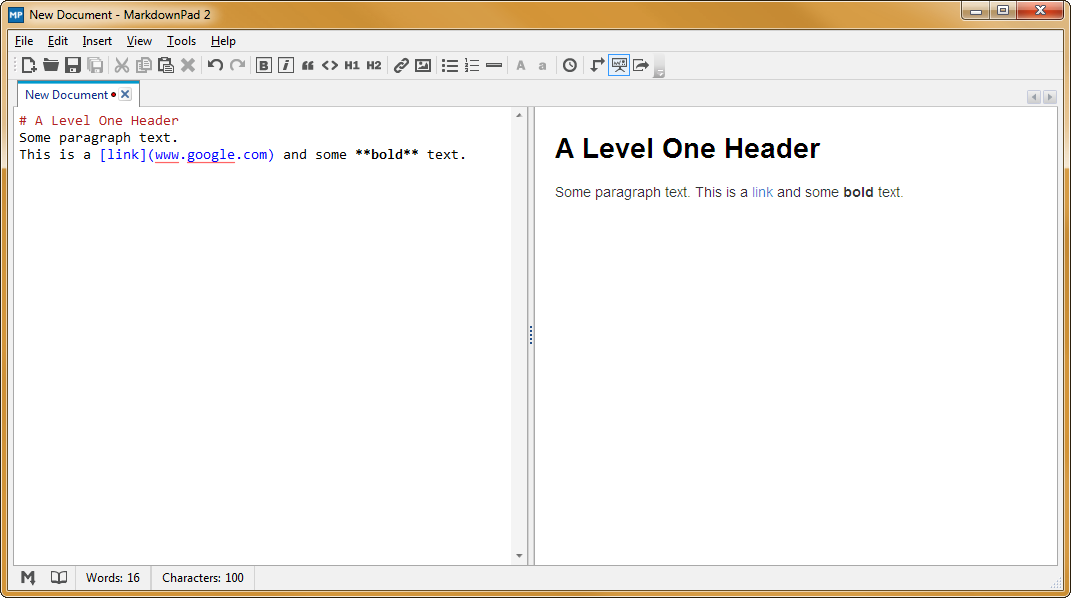Insert a hyperlink using the link icon

click(x=400, y=64)
